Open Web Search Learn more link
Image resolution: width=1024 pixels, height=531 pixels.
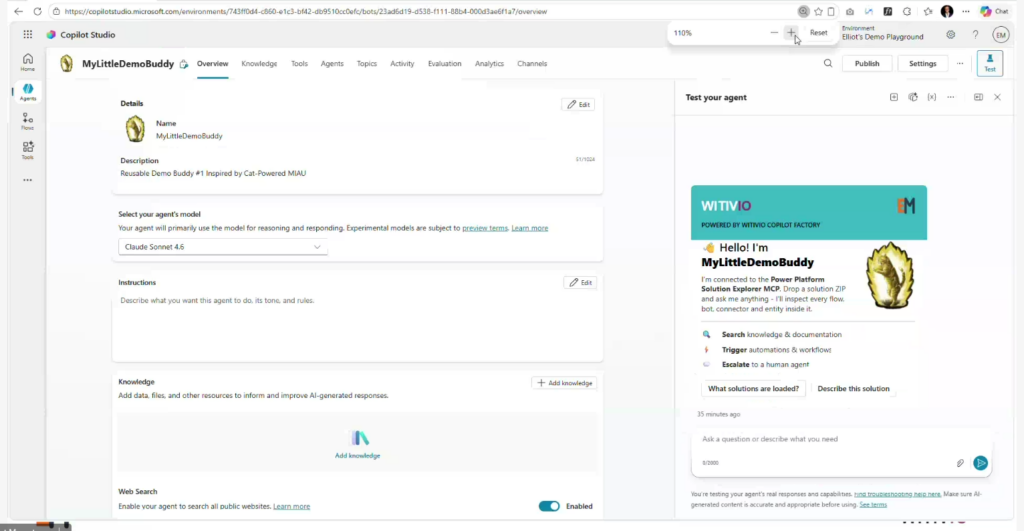coord(291,506)
